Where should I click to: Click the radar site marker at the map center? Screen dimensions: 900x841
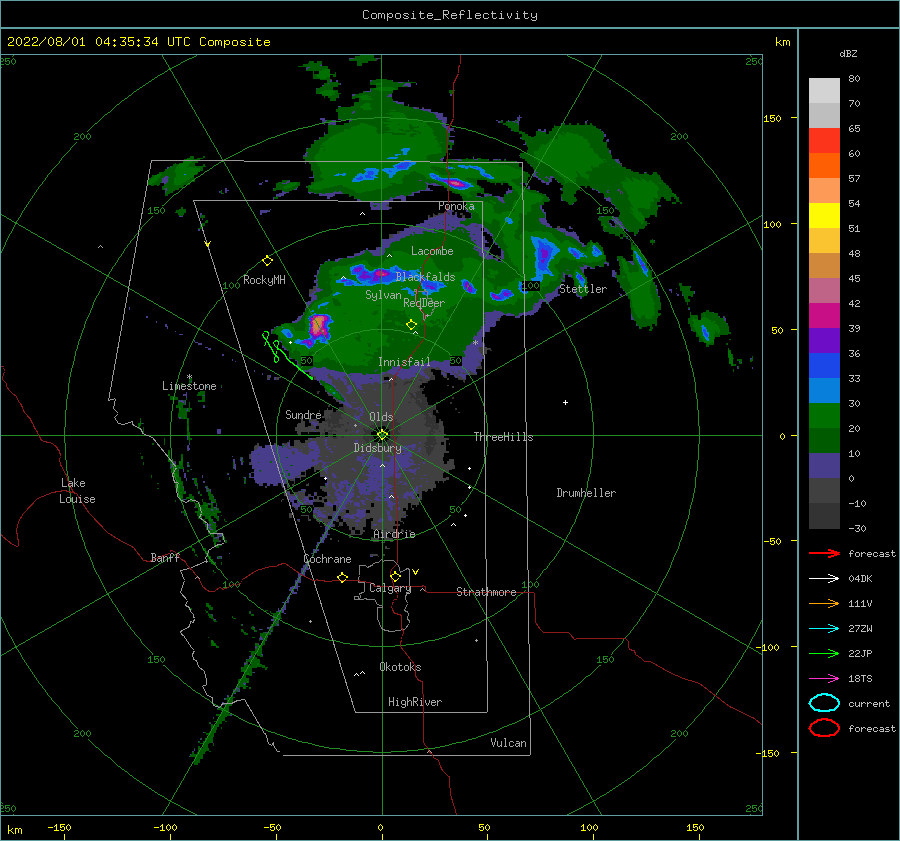pos(382,435)
